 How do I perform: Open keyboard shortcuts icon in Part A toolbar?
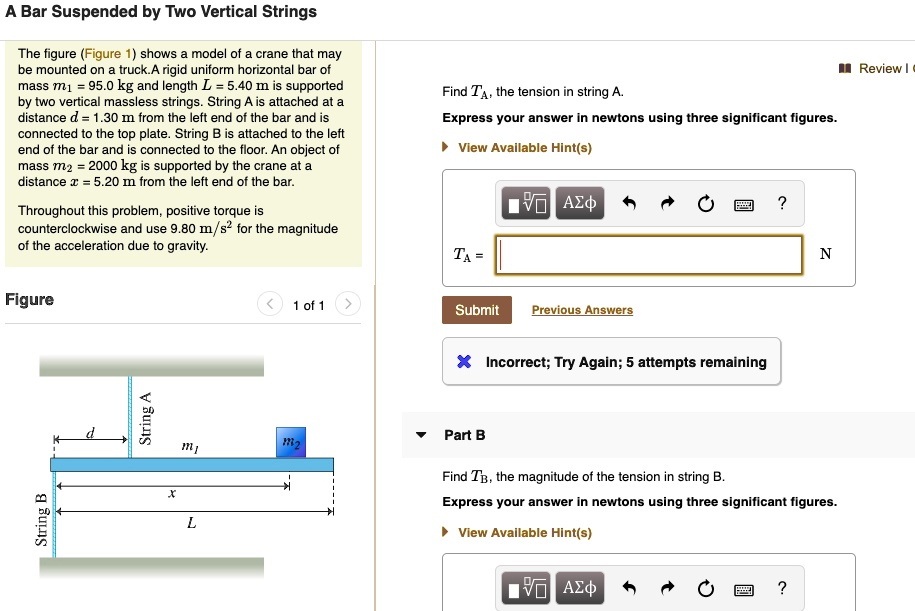(743, 205)
